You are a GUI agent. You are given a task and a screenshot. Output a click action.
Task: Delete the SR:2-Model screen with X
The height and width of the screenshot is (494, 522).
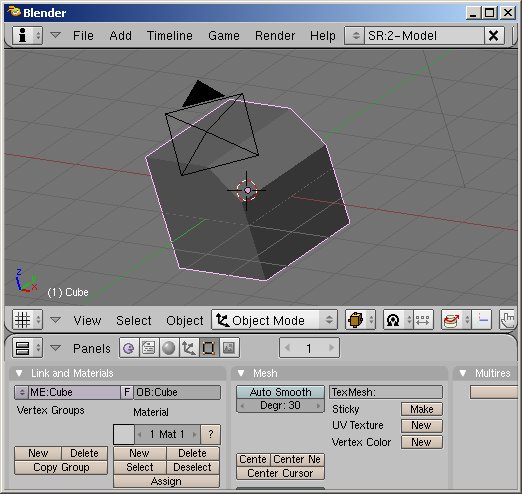[x=493, y=35]
